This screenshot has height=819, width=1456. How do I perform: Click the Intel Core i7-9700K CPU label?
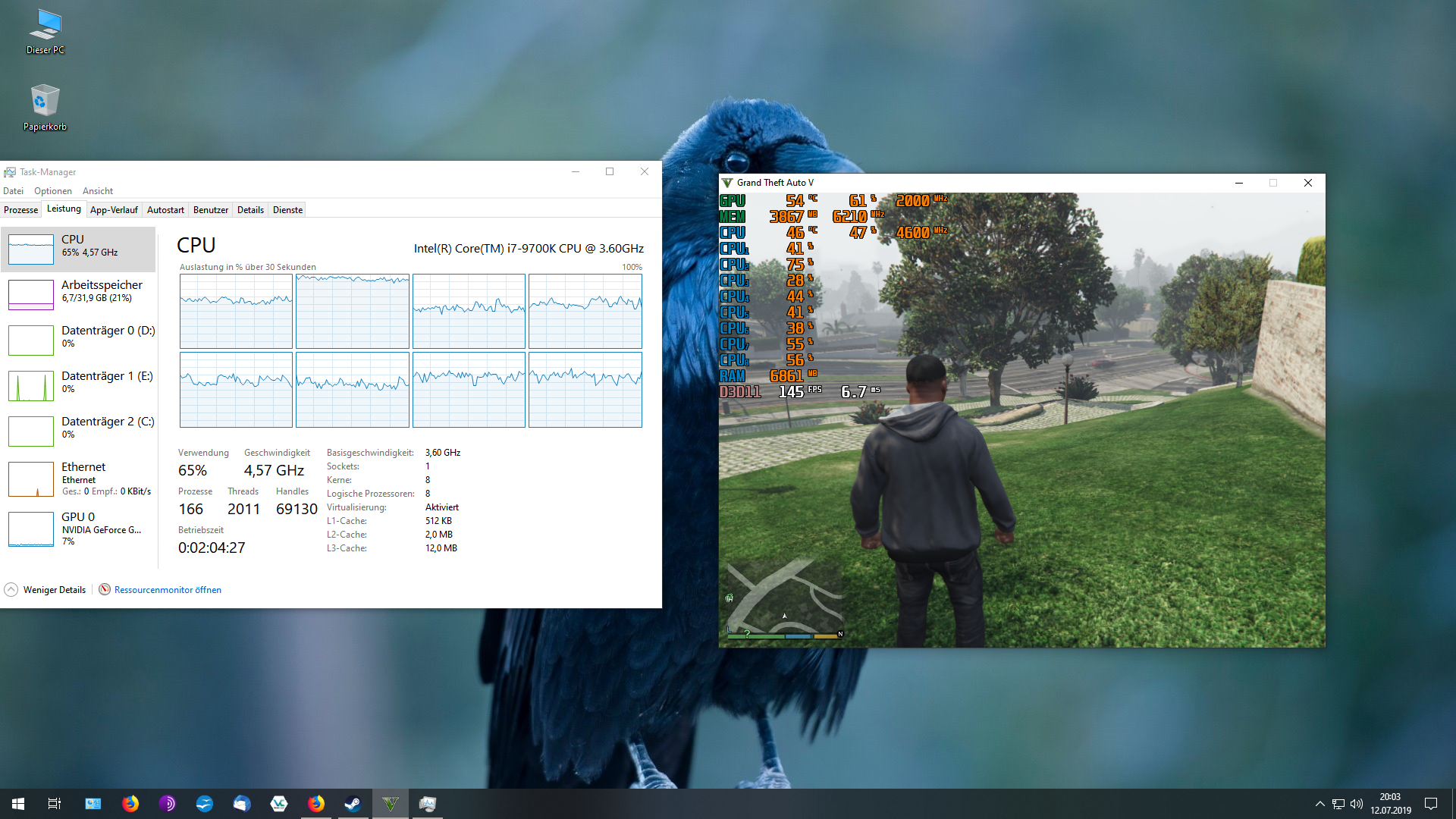pyautogui.click(x=529, y=248)
